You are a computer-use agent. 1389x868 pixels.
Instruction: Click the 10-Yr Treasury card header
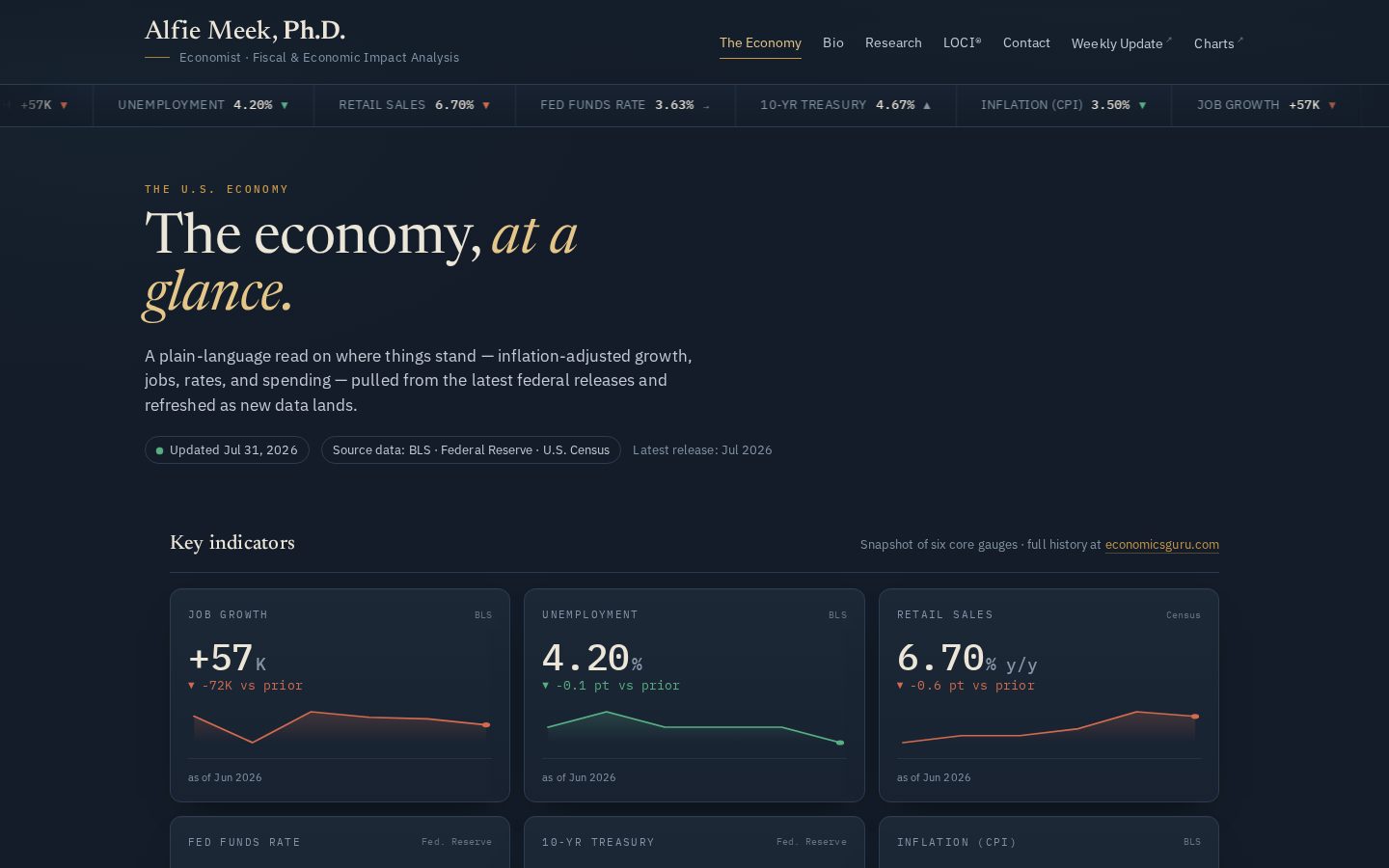coord(694,842)
